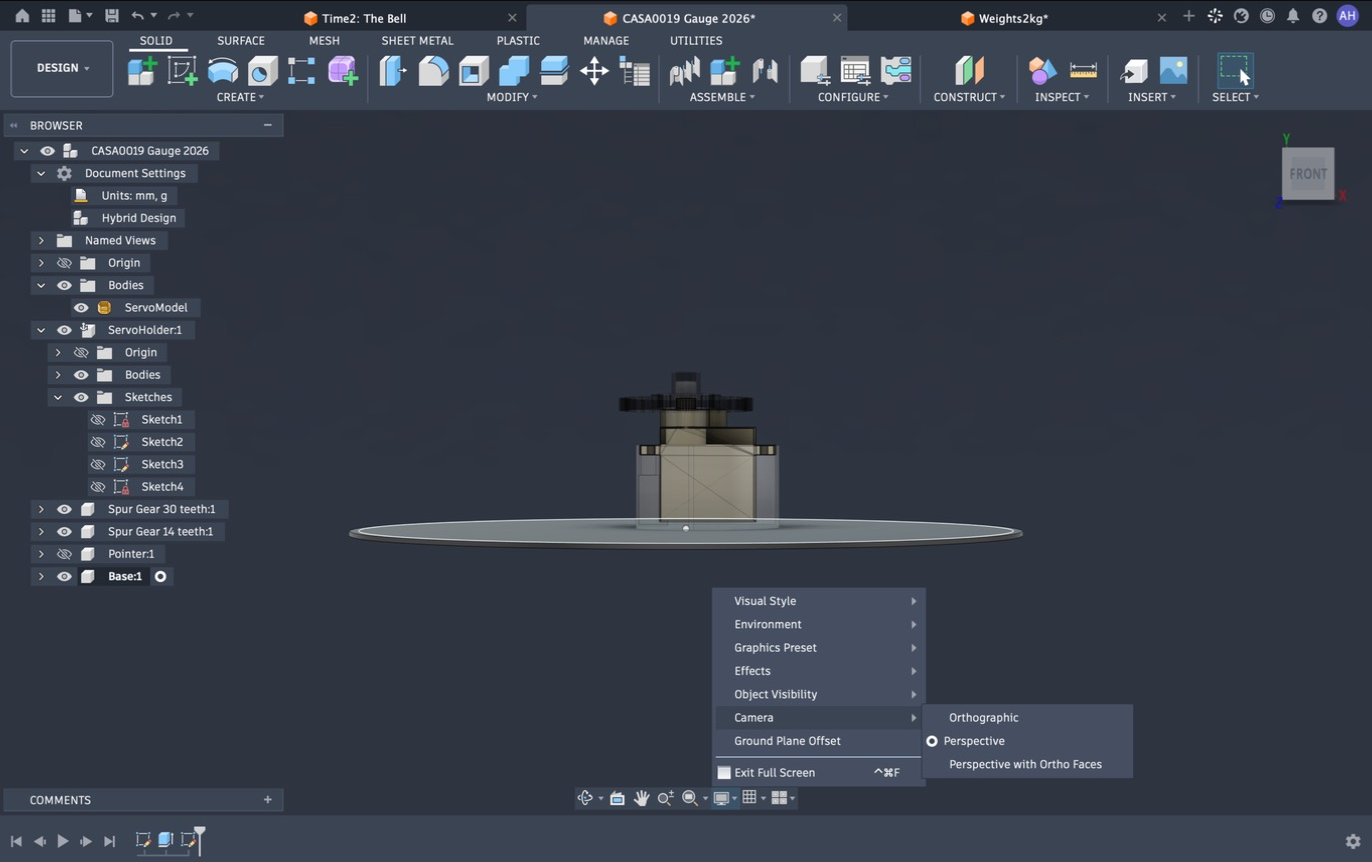Image resolution: width=1372 pixels, height=862 pixels.
Task: Show the Pointer:1 component
Action: click(64, 554)
